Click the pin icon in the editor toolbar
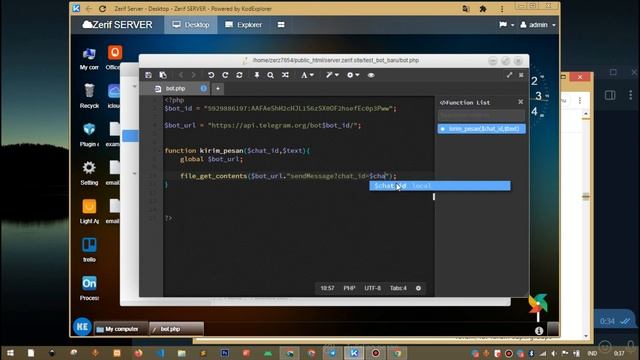Screen dimensions: 640x360 (x=256, y=75)
